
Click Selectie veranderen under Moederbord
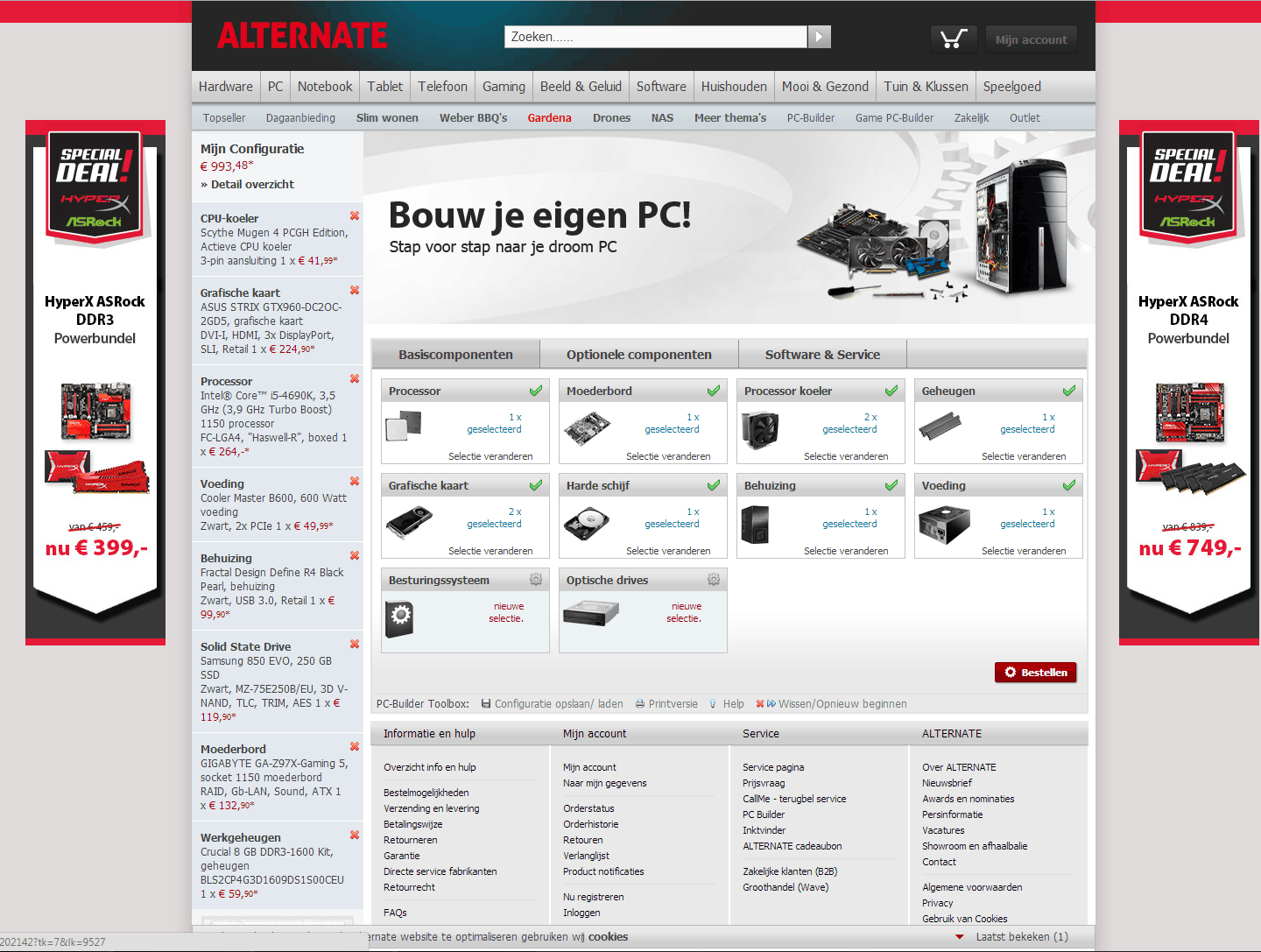tap(668, 456)
